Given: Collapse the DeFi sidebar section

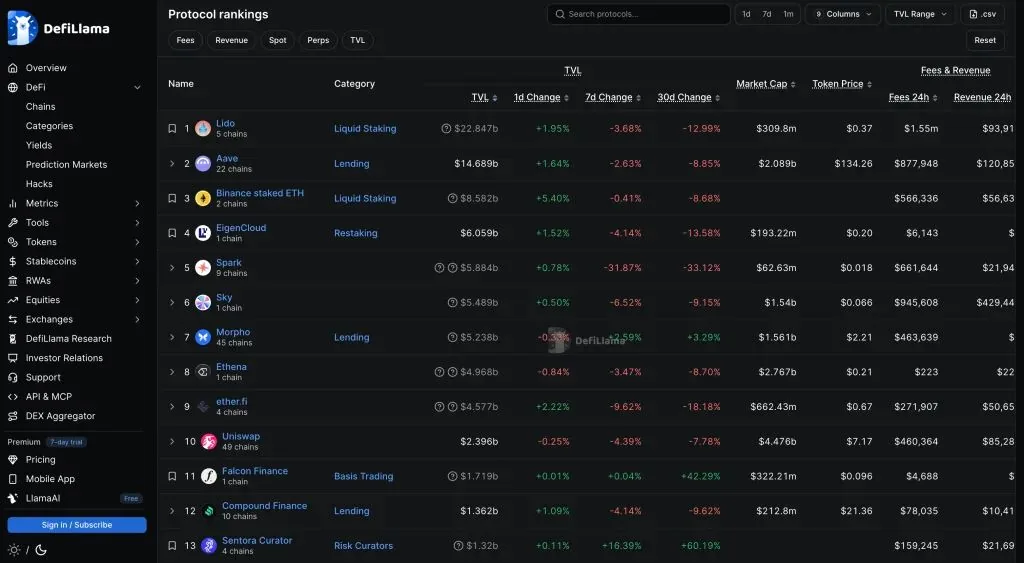Looking at the screenshot, I should tap(137, 88).
